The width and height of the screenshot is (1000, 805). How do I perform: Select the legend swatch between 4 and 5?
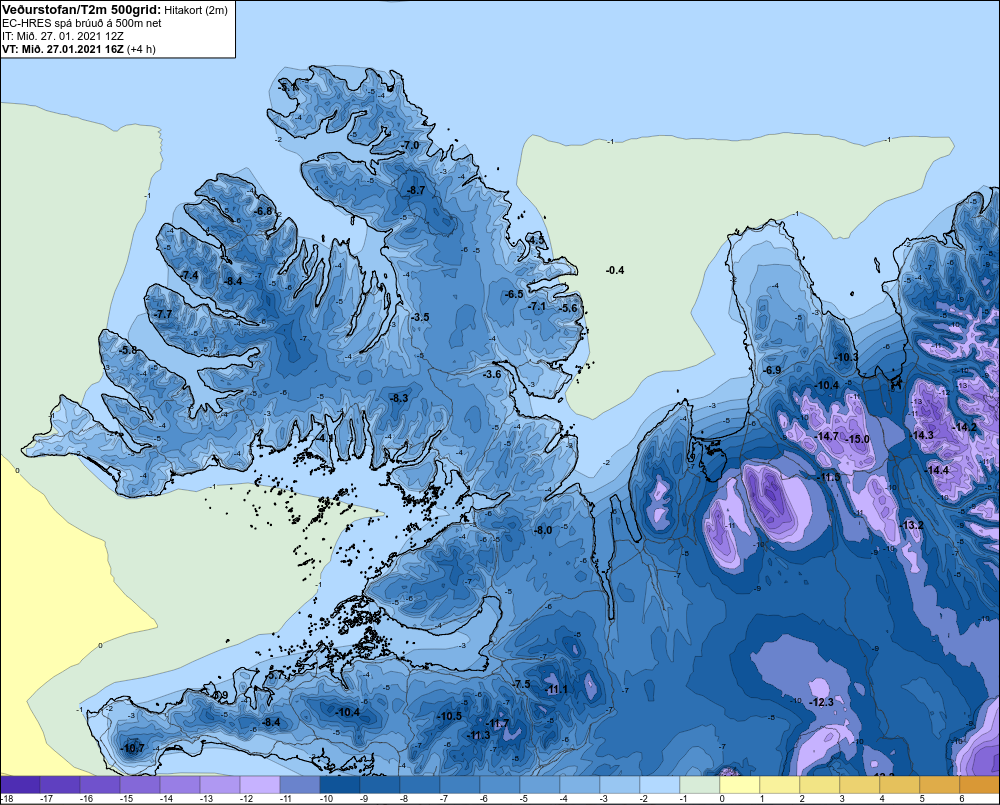pos(900,785)
